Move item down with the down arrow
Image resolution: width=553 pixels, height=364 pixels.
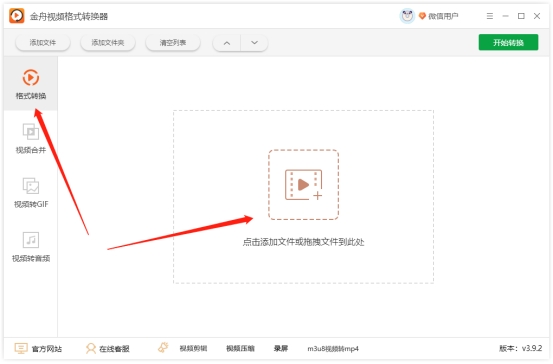pyautogui.click(x=254, y=43)
